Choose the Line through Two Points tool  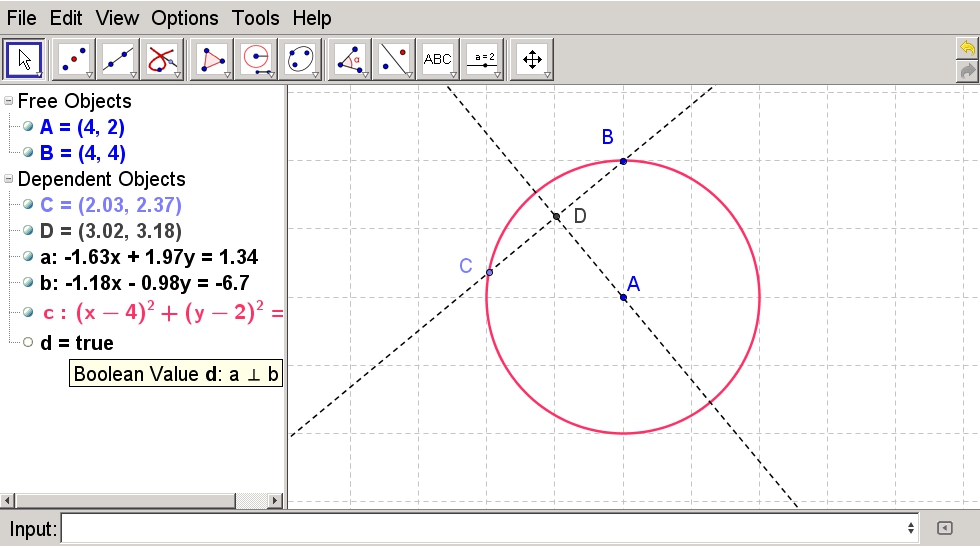(118, 60)
